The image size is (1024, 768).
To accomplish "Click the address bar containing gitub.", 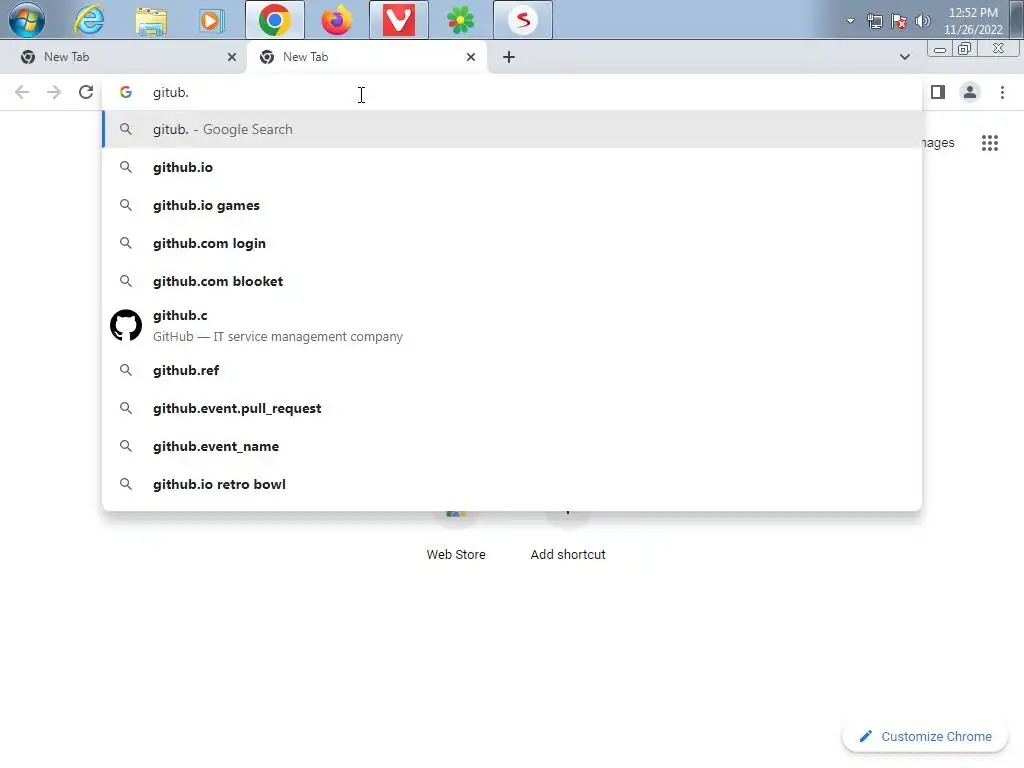I will pyautogui.click(x=512, y=92).
